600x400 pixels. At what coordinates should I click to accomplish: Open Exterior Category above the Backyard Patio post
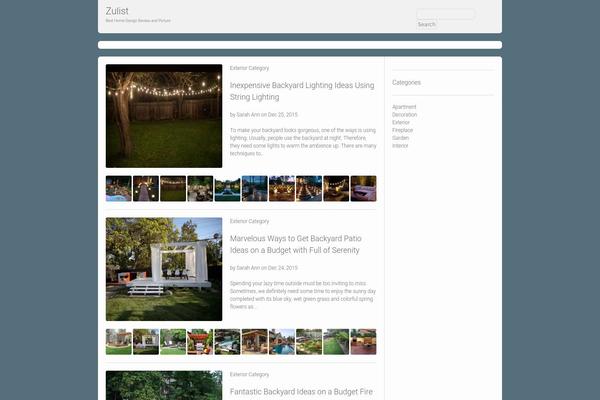[249, 221]
